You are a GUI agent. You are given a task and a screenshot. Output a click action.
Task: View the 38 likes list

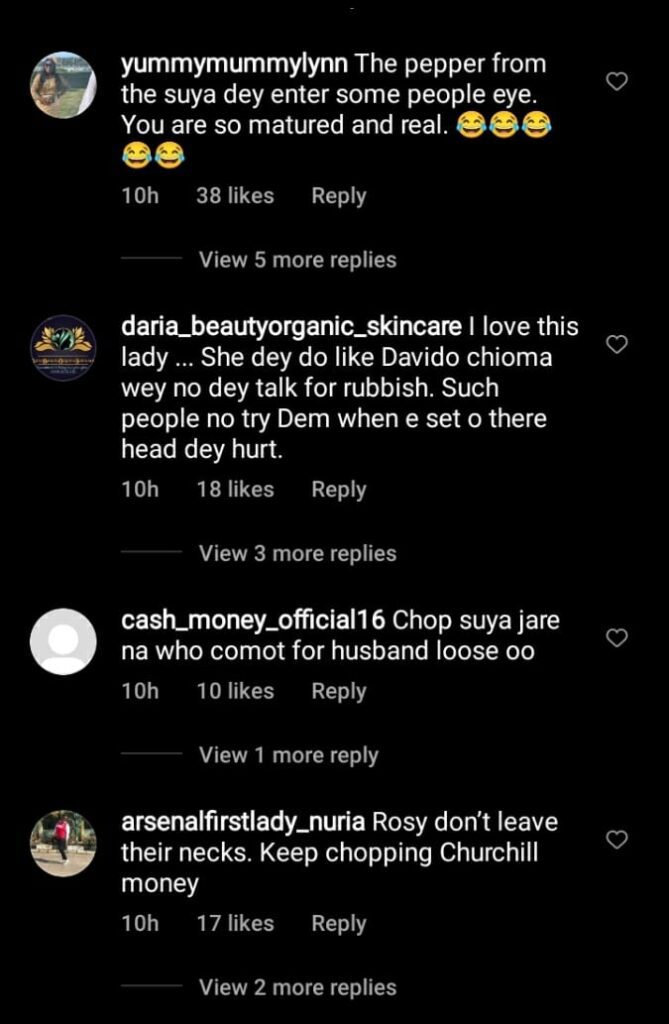coord(235,196)
